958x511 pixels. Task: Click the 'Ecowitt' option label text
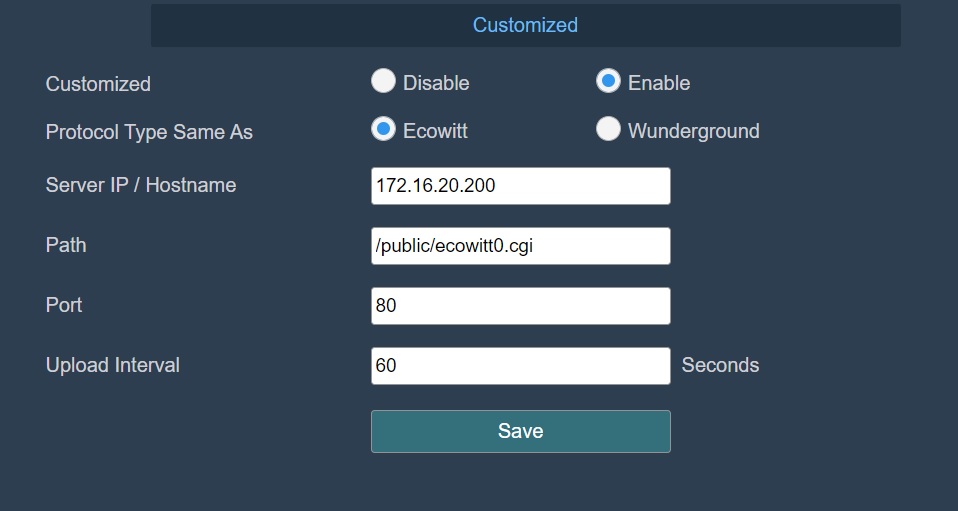point(435,131)
